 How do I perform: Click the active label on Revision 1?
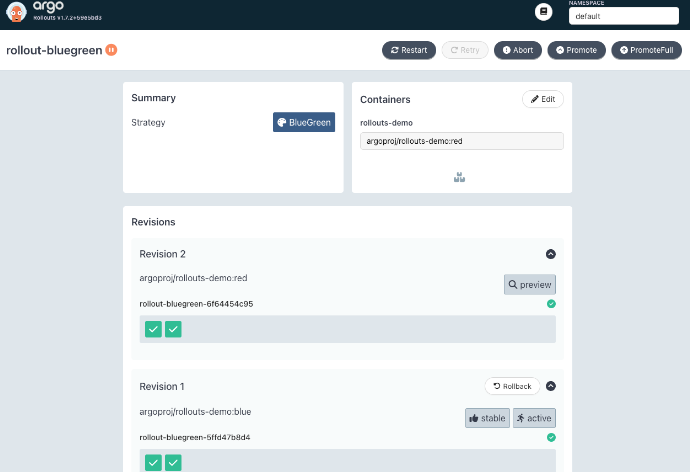[534, 418]
